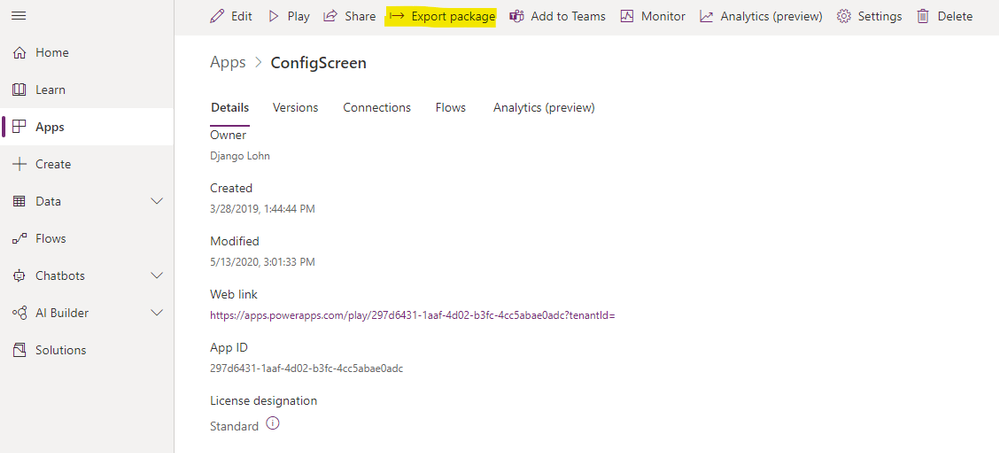Switch to the Versions tab
The width and height of the screenshot is (999, 453).
pos(296,108)
